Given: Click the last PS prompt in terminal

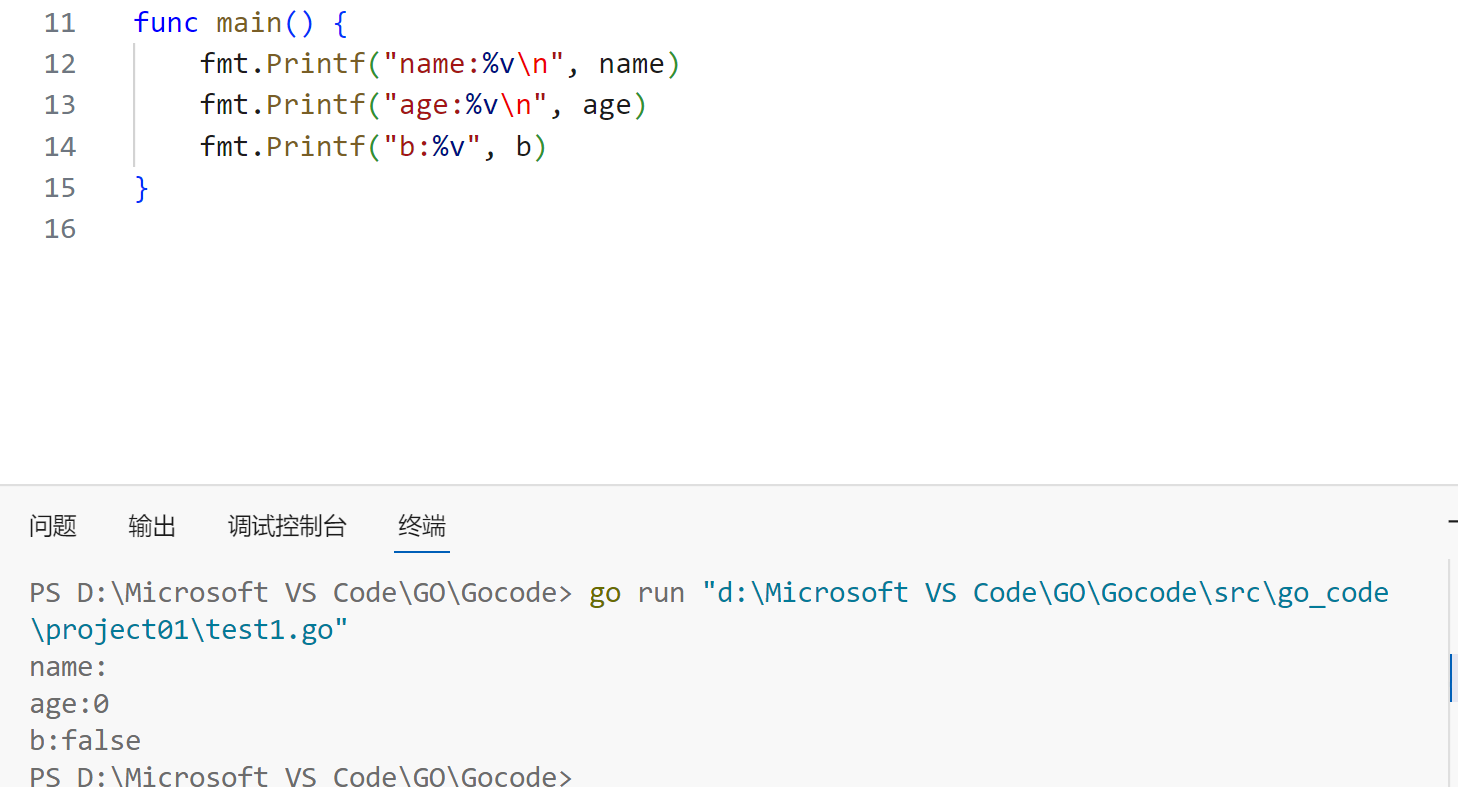Looking at the screenshot, I should tap(300, 776).
